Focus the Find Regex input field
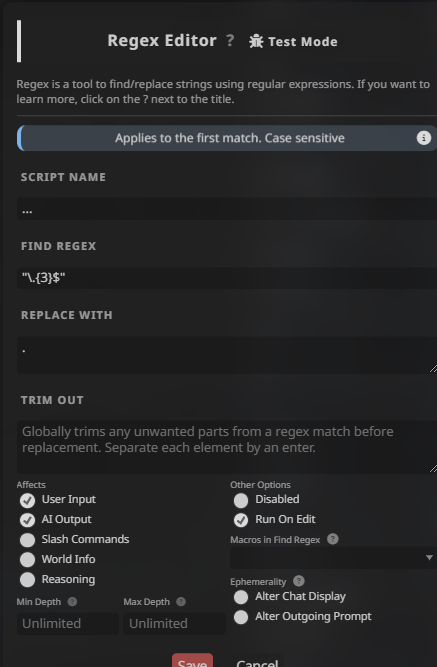Image resolution: width=437 pixels, height=667 pixels. point(227,278)
